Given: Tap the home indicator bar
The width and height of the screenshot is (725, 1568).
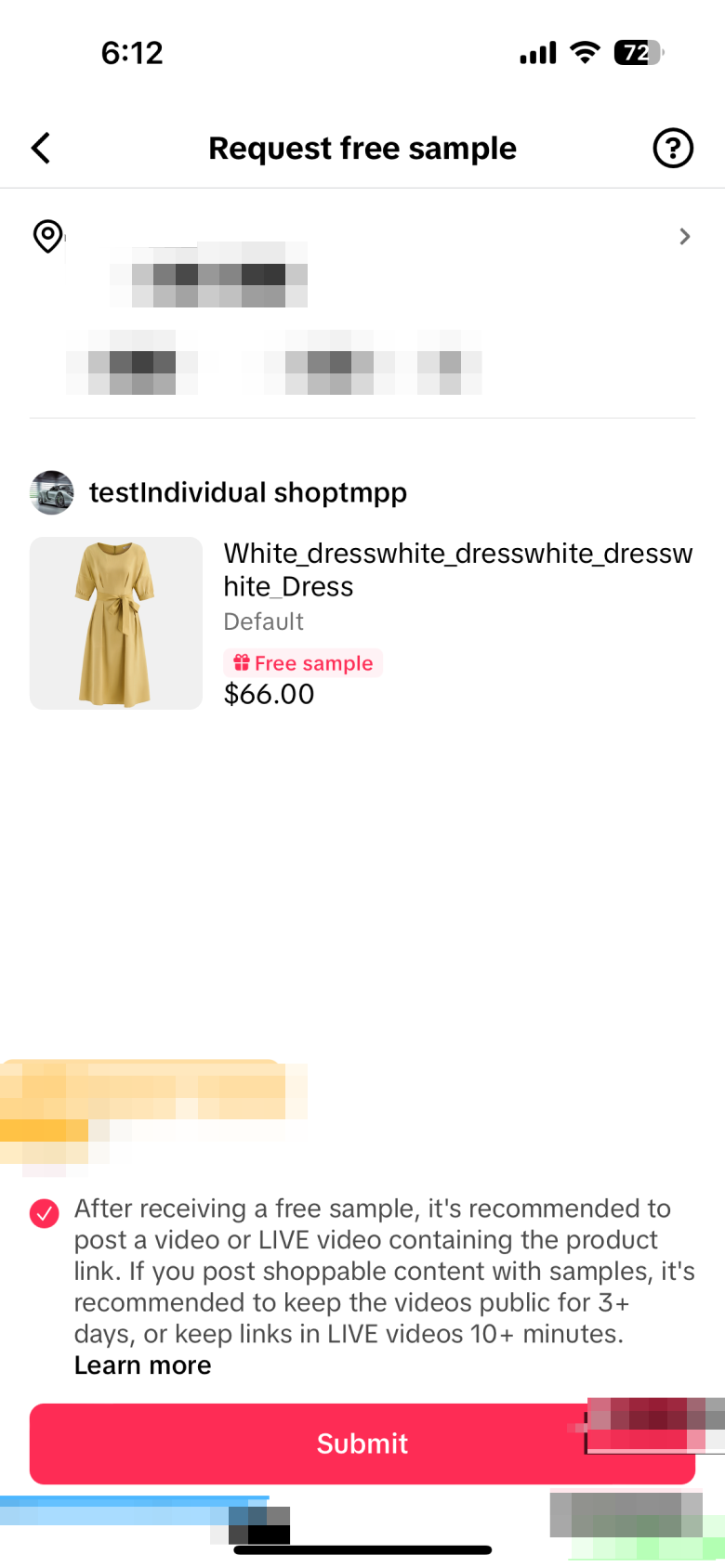Looking at the screenshot, I should point(362,1549).
